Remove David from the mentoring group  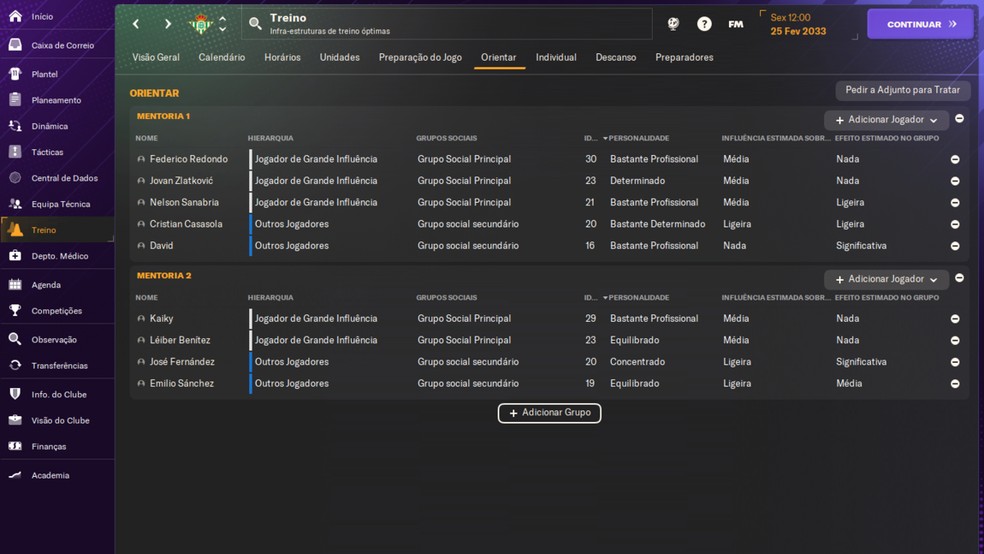click(x=954, y=246)
